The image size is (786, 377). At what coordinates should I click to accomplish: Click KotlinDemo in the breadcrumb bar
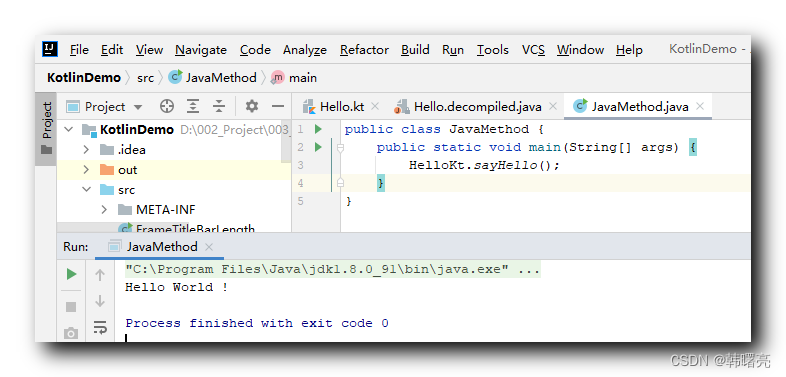coord(84,78)
